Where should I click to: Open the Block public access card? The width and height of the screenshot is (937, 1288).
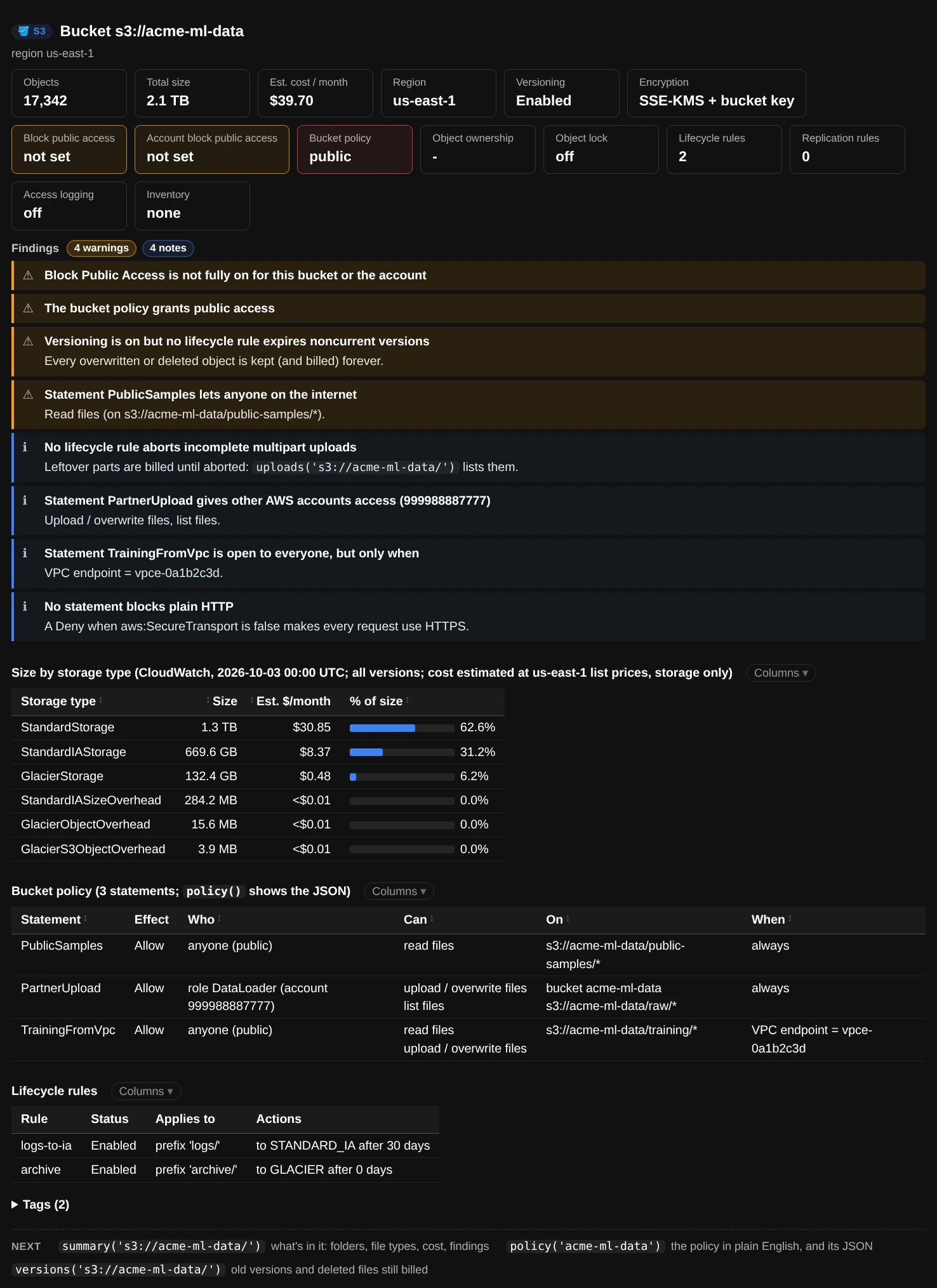[69, 149]
